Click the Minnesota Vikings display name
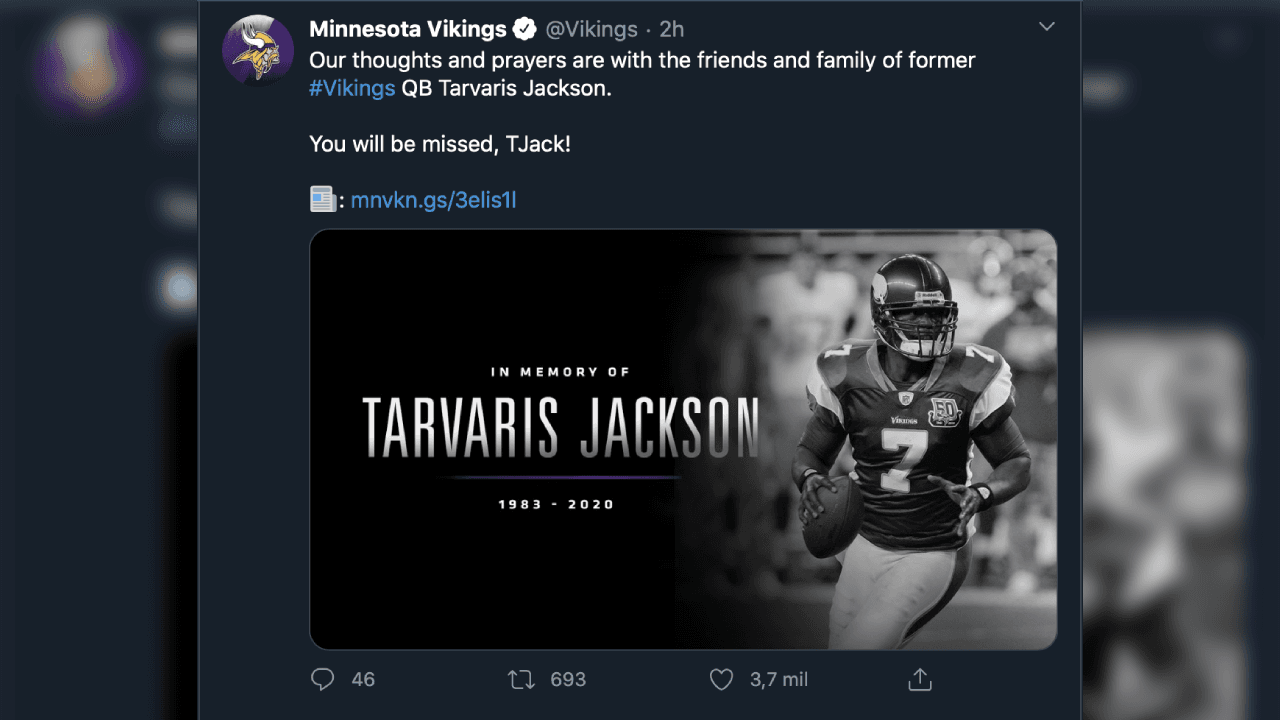The image size is (1280, 720). click(408, 29)
